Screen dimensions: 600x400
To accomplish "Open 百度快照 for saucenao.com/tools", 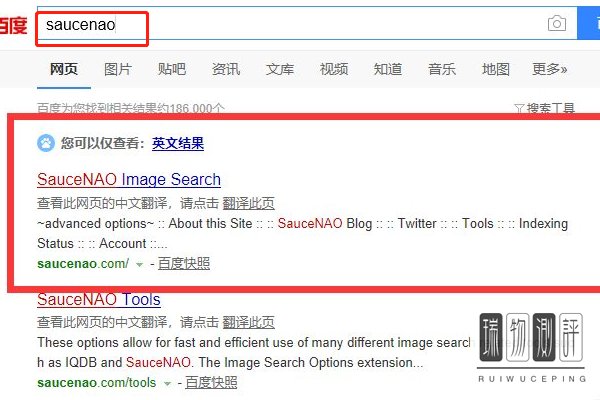I will pyautogui.click(x=211, y=382).
